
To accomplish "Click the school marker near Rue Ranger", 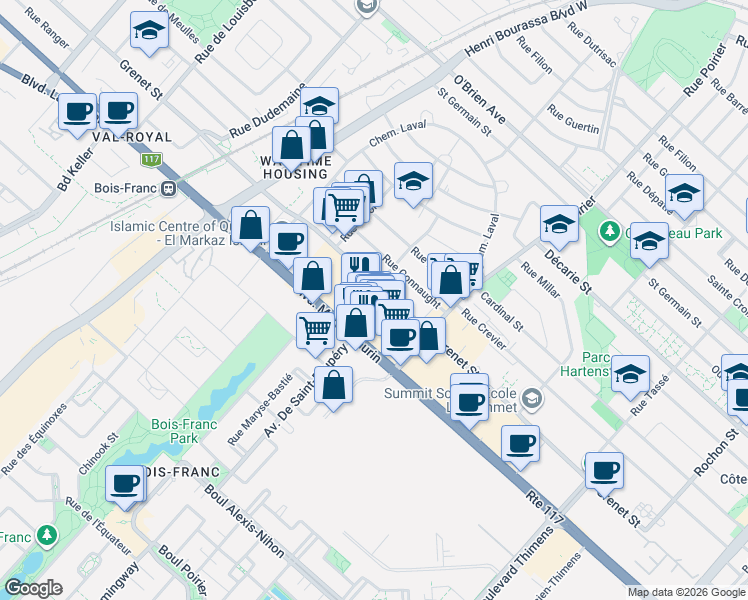I will (x=149, y=31).
